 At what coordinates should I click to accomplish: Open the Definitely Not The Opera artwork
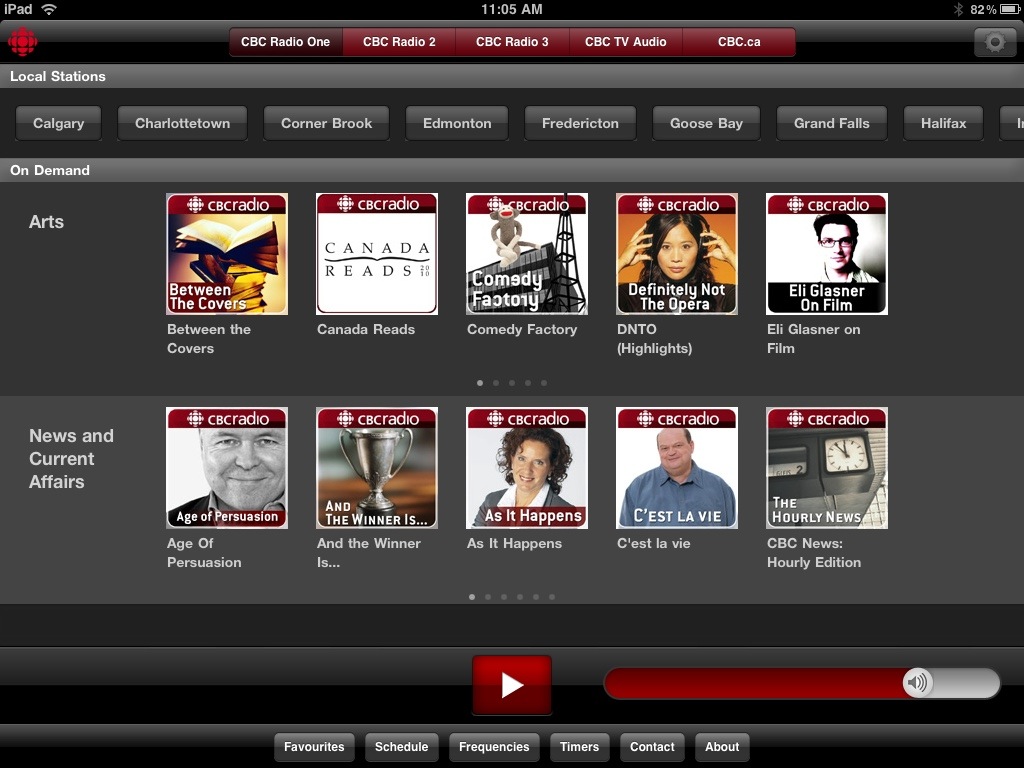tap(677, 254)
